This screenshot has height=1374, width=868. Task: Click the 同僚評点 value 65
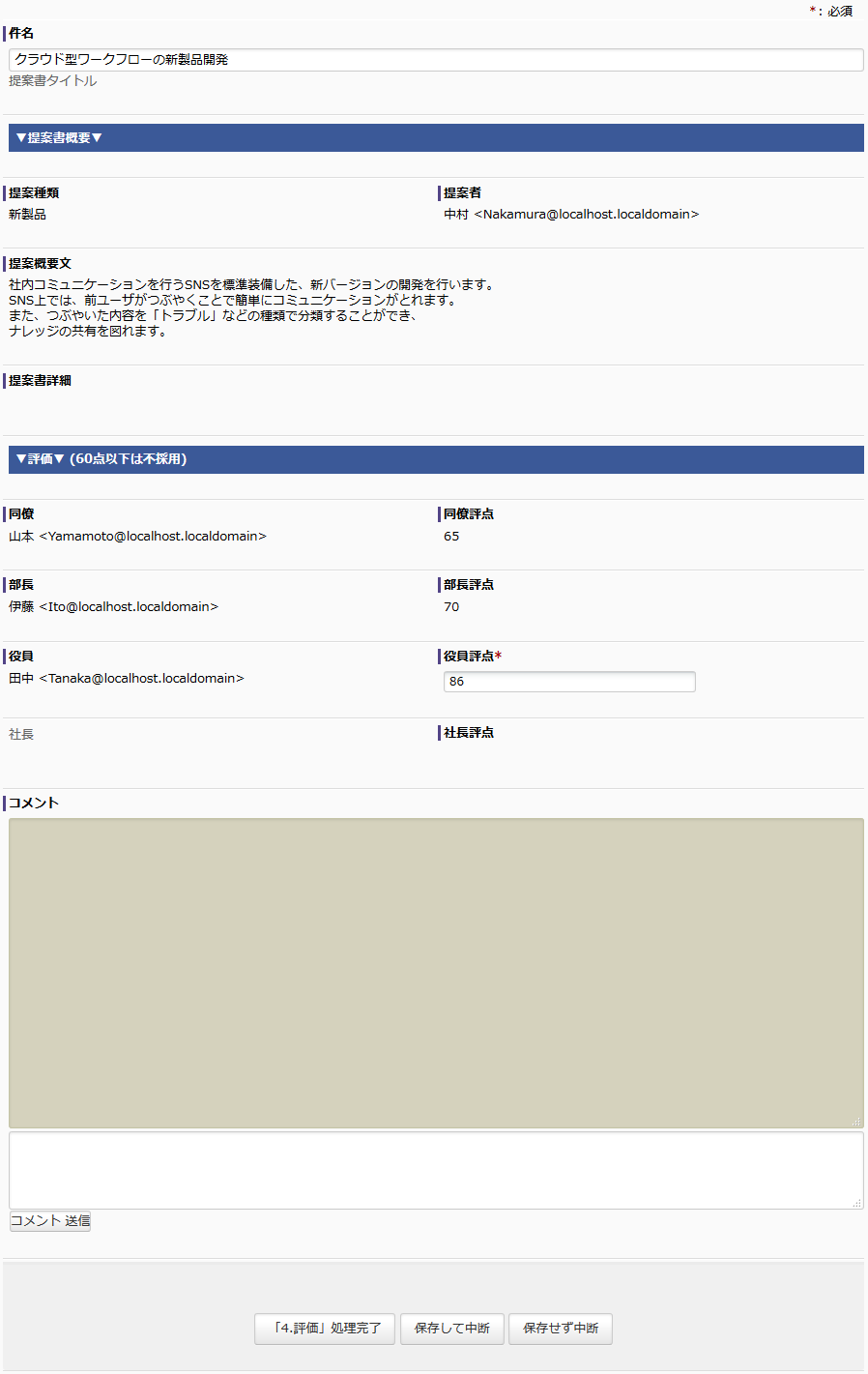(x=451, y=537)
